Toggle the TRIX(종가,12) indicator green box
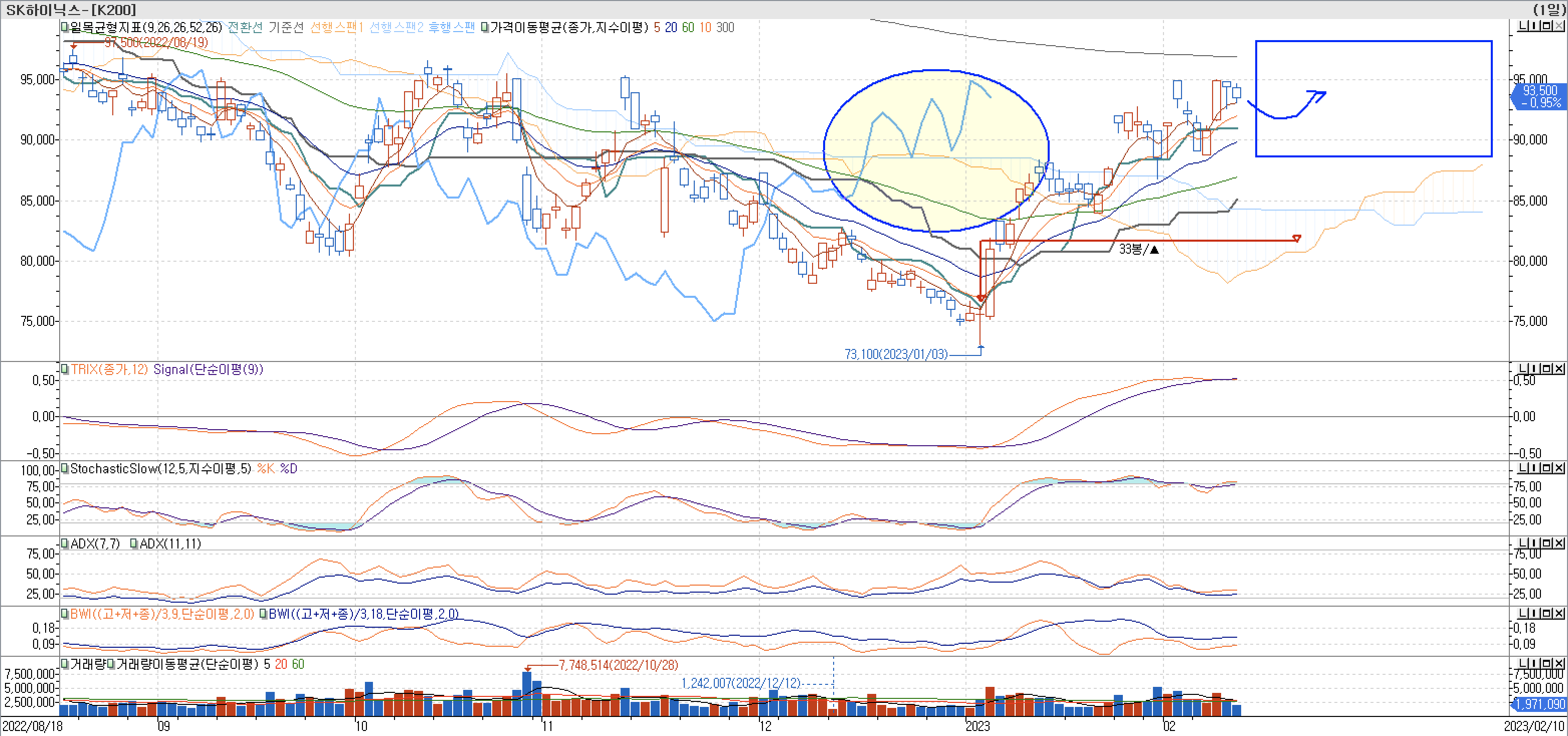 (x=65, y=369)
